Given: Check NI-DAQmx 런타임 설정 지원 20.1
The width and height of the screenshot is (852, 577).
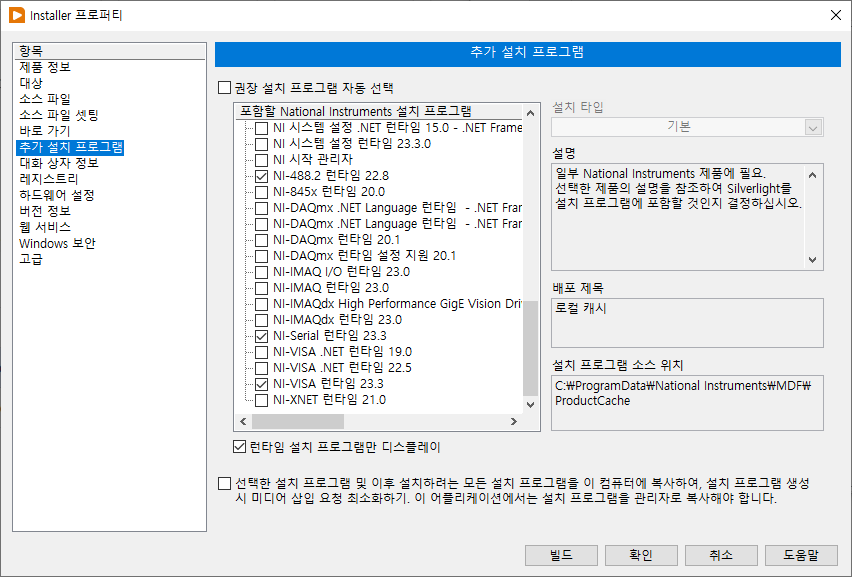Looking at the screenshot, I should pos(261,256).
